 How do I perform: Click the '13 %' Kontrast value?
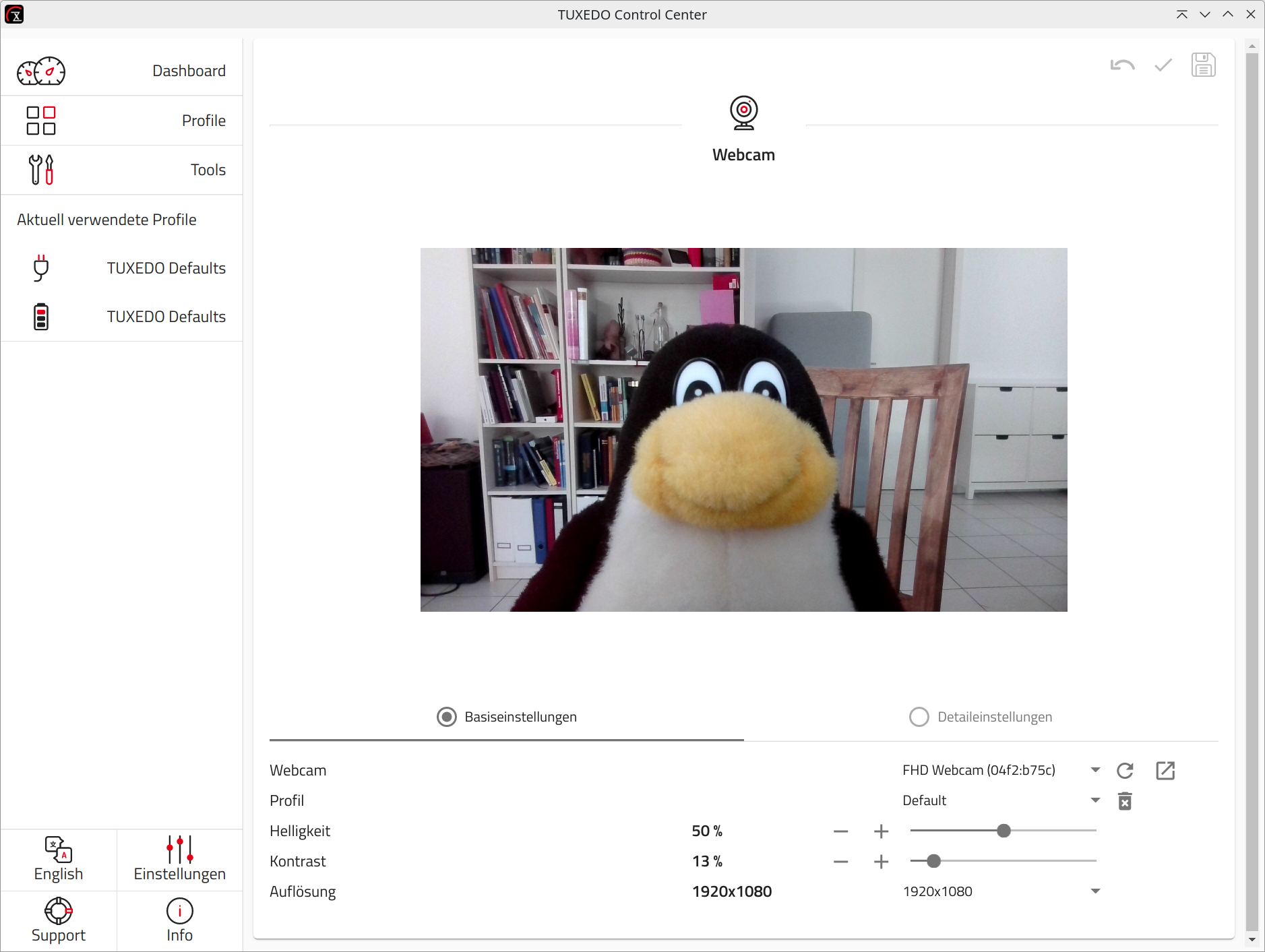pos(707,862)
